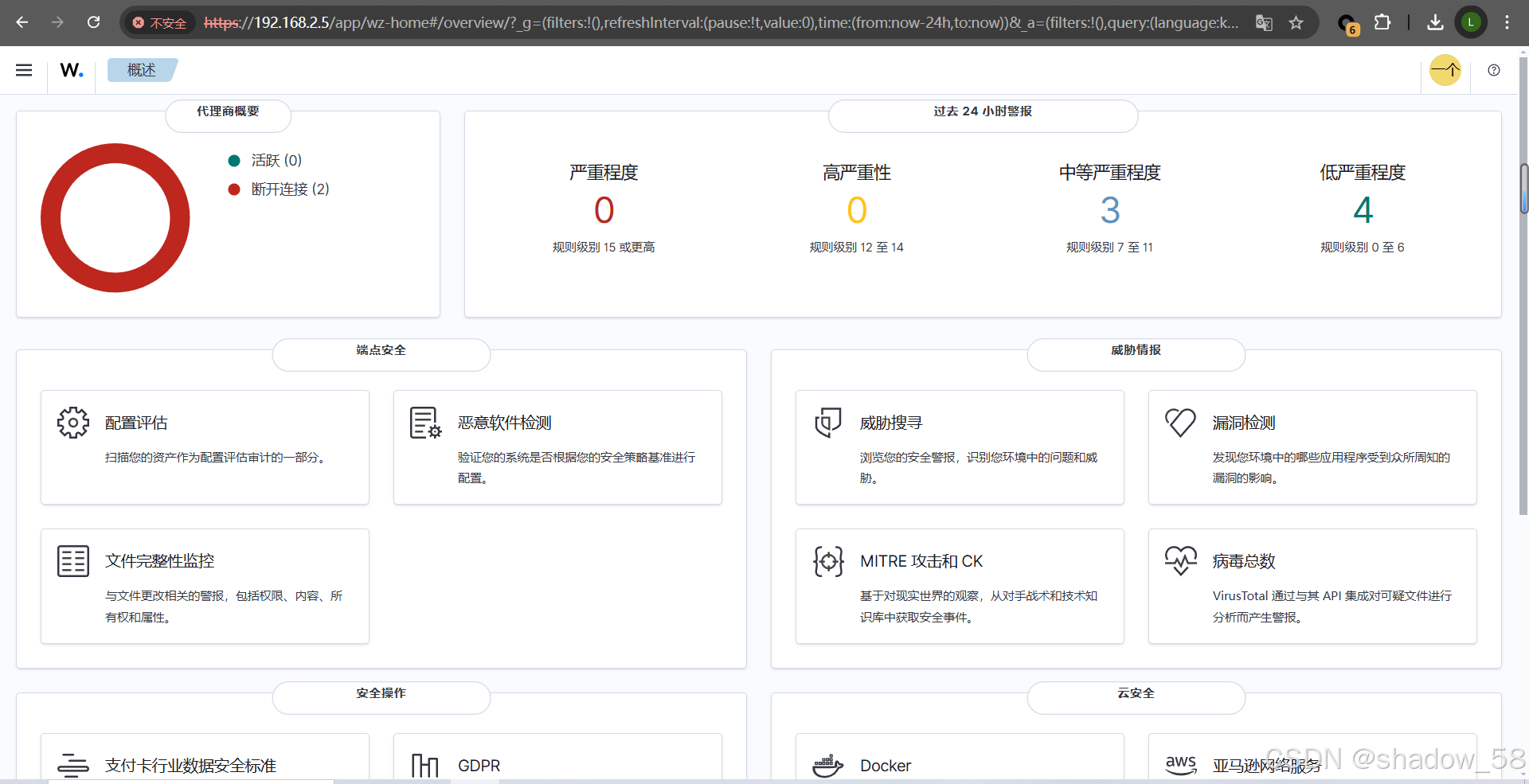
Task: Click the URL address bar
Action: click(x=721, y=23)
